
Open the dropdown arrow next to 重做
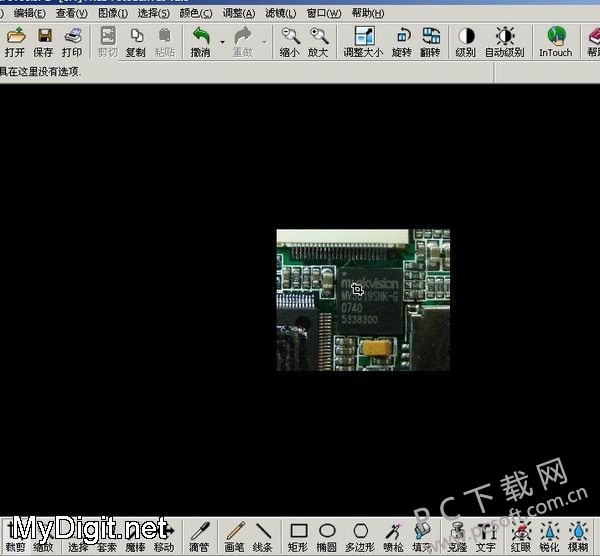point(264,42)
